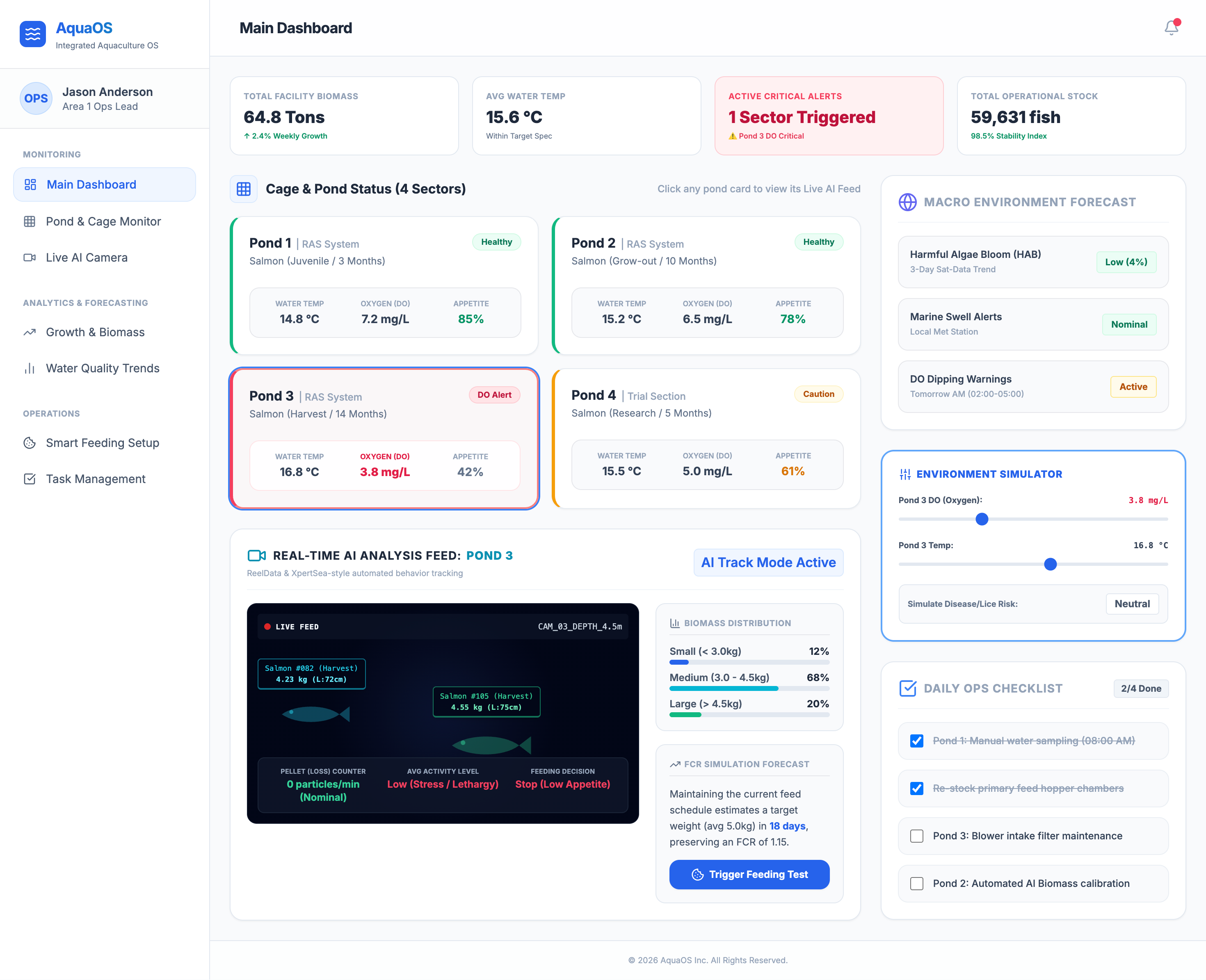Image resolution: width=1206 pixels, height=980 pixels.
Task: Open the Pond 4 Trial Section card
Action: click(x=706, y=439)
